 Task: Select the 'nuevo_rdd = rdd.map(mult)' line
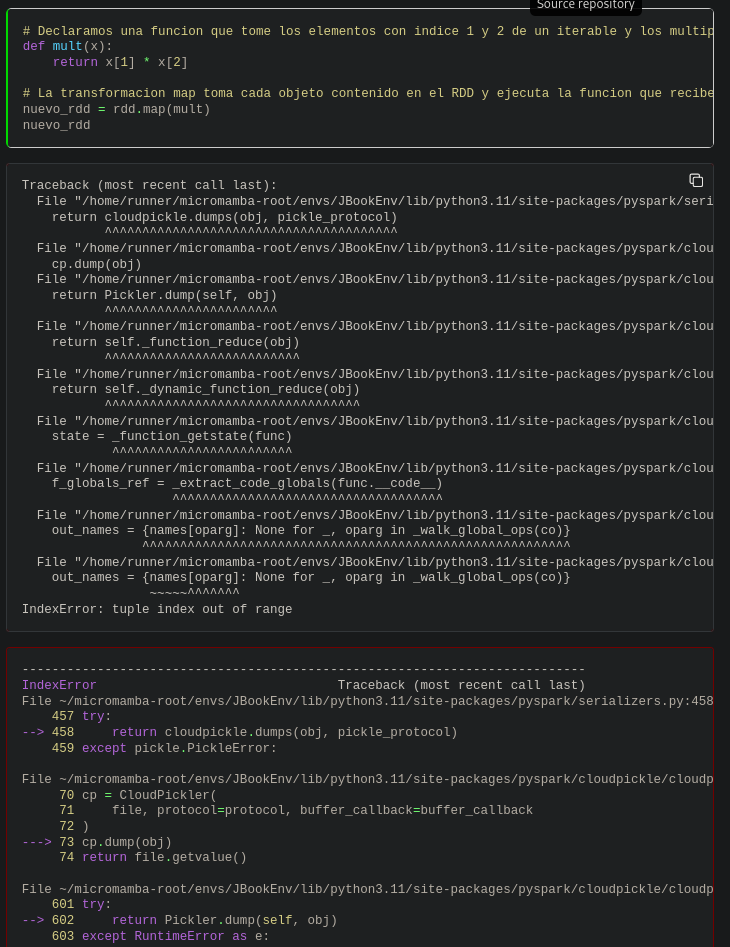117,109
